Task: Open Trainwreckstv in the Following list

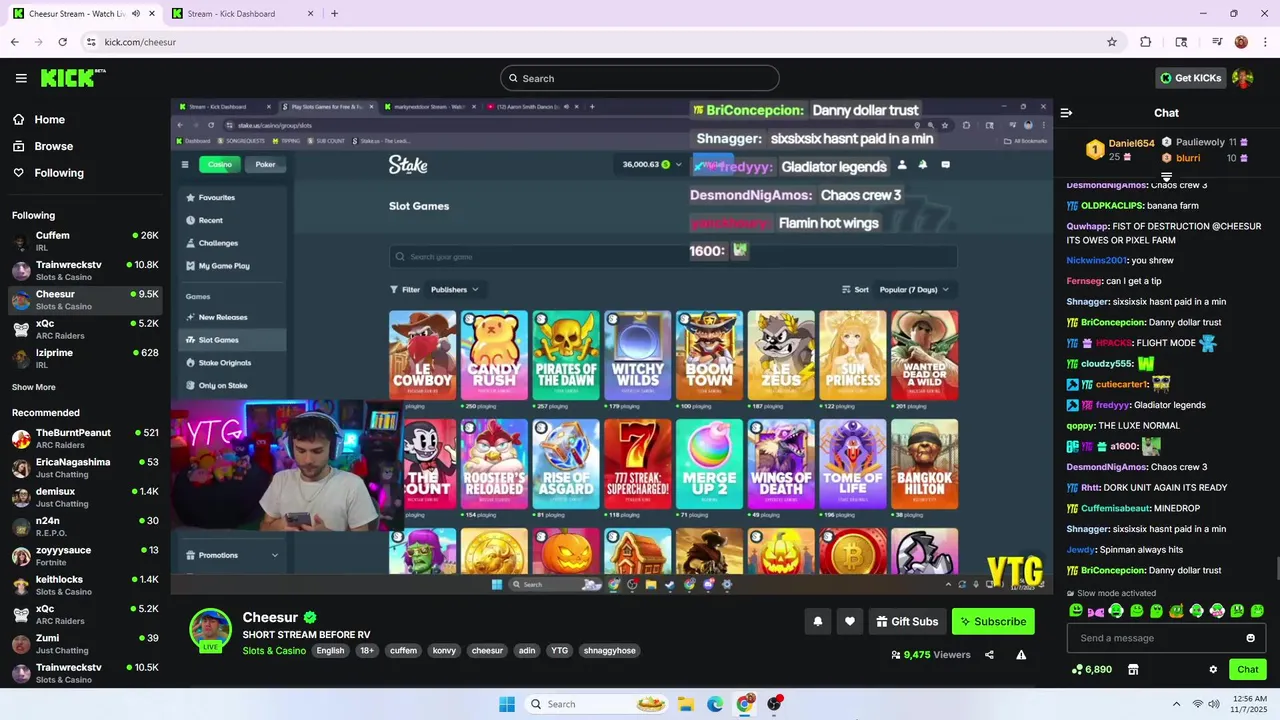Action: click(x=85, y=270)
